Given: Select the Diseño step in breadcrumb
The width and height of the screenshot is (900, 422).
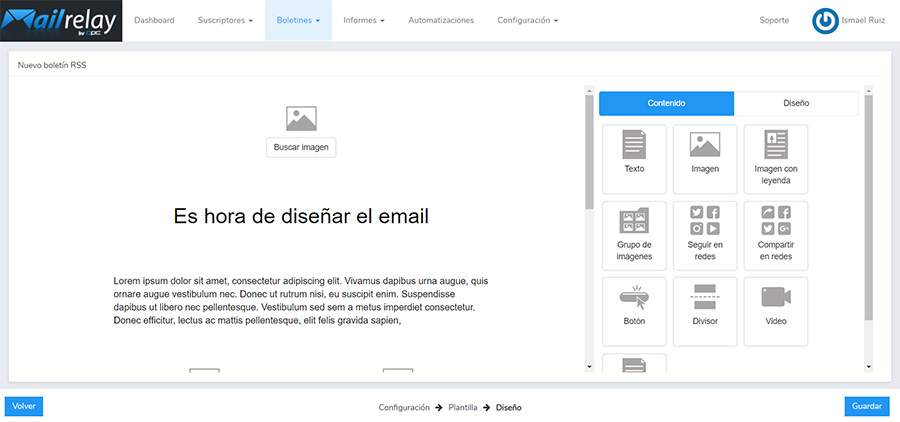Looking at the screenshot, I should pyautogui.click(x=509, y=408).
